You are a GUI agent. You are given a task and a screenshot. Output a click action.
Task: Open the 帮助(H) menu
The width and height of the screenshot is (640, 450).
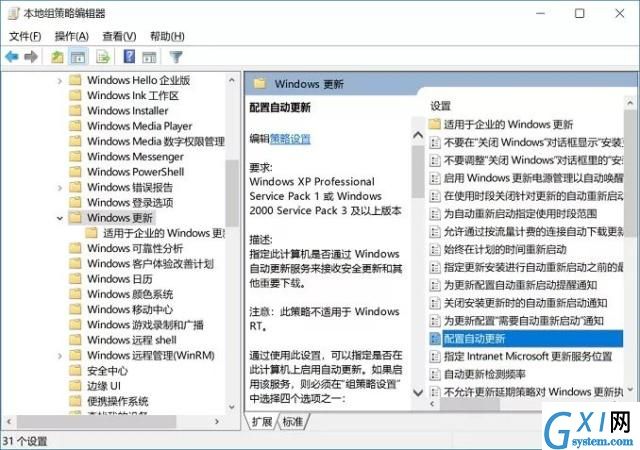(167, 36)
